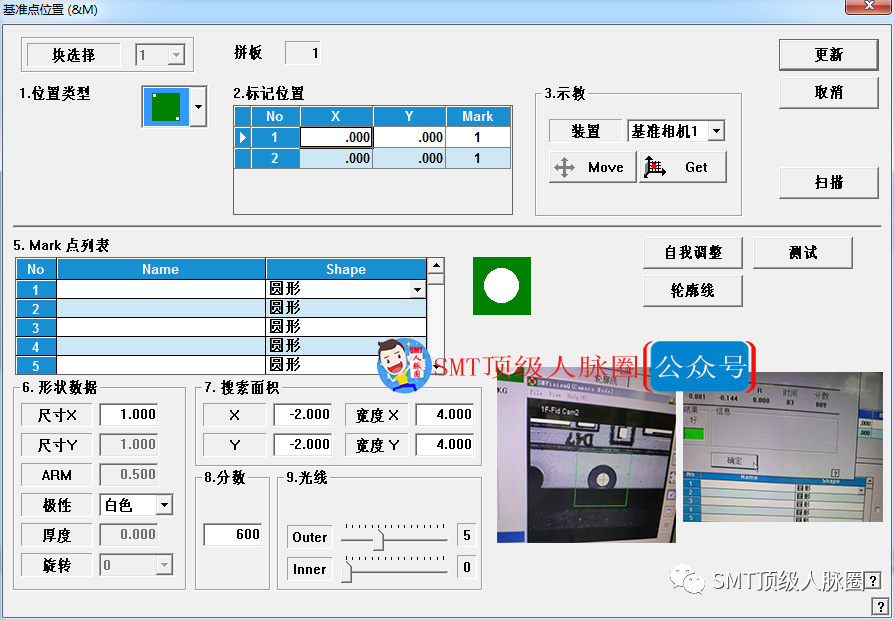Click the 更新 update button
Viewport: 894px width, 620px height.
pyautogui.click(x=828, y=55)
